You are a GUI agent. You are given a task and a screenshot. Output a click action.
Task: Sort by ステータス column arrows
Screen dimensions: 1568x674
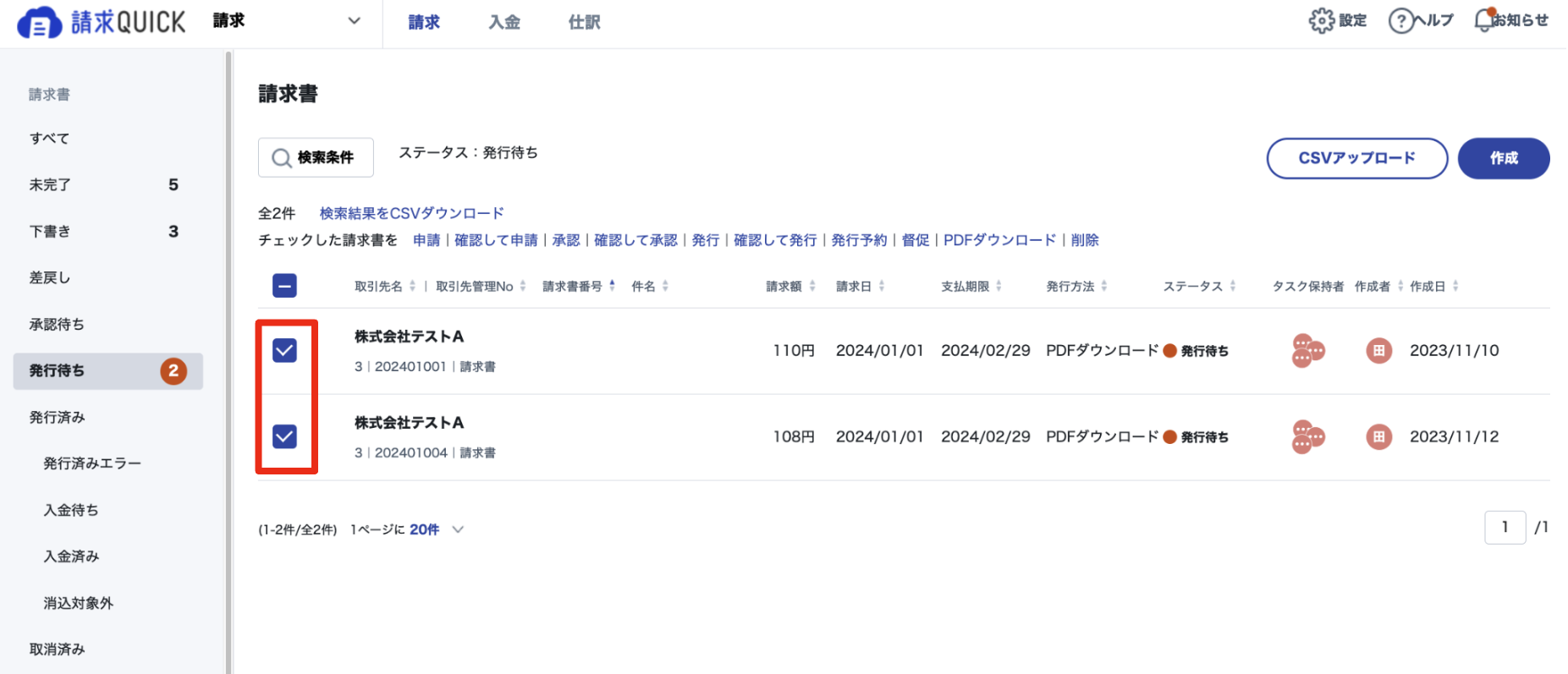[x=1233, y=286]
